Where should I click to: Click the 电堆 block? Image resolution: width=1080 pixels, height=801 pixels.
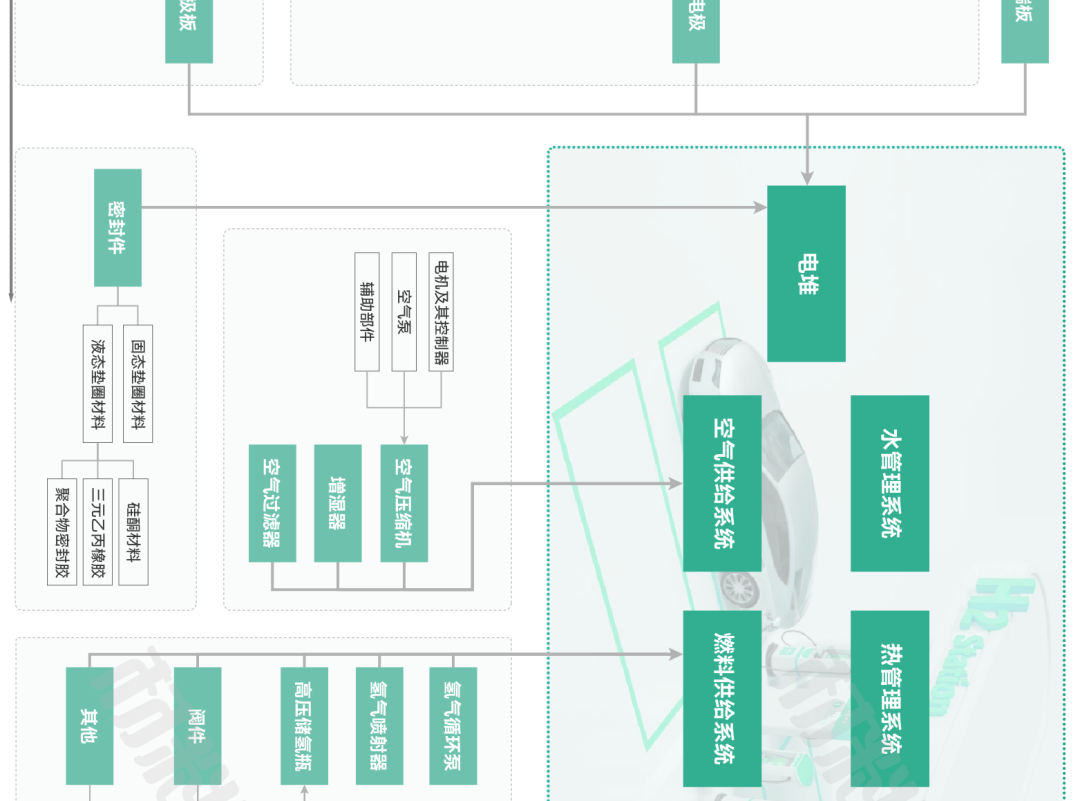click(x=806, y=273)
